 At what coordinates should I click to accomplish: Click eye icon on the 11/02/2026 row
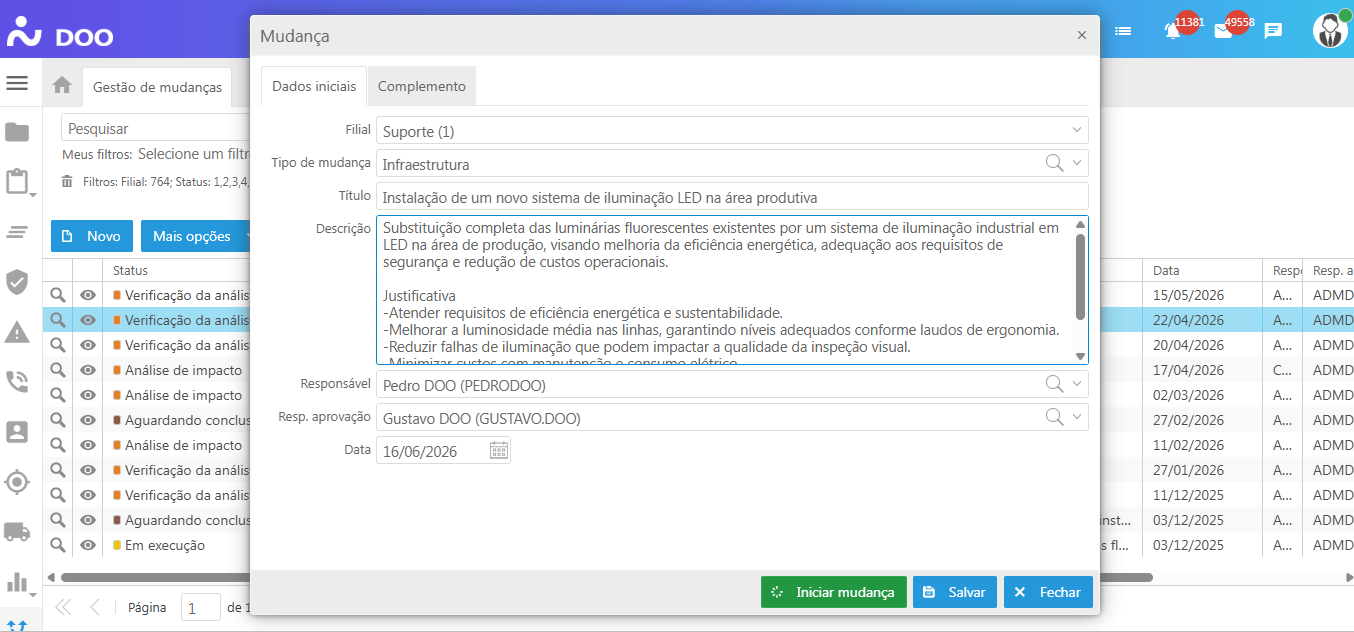click(88, 445)
